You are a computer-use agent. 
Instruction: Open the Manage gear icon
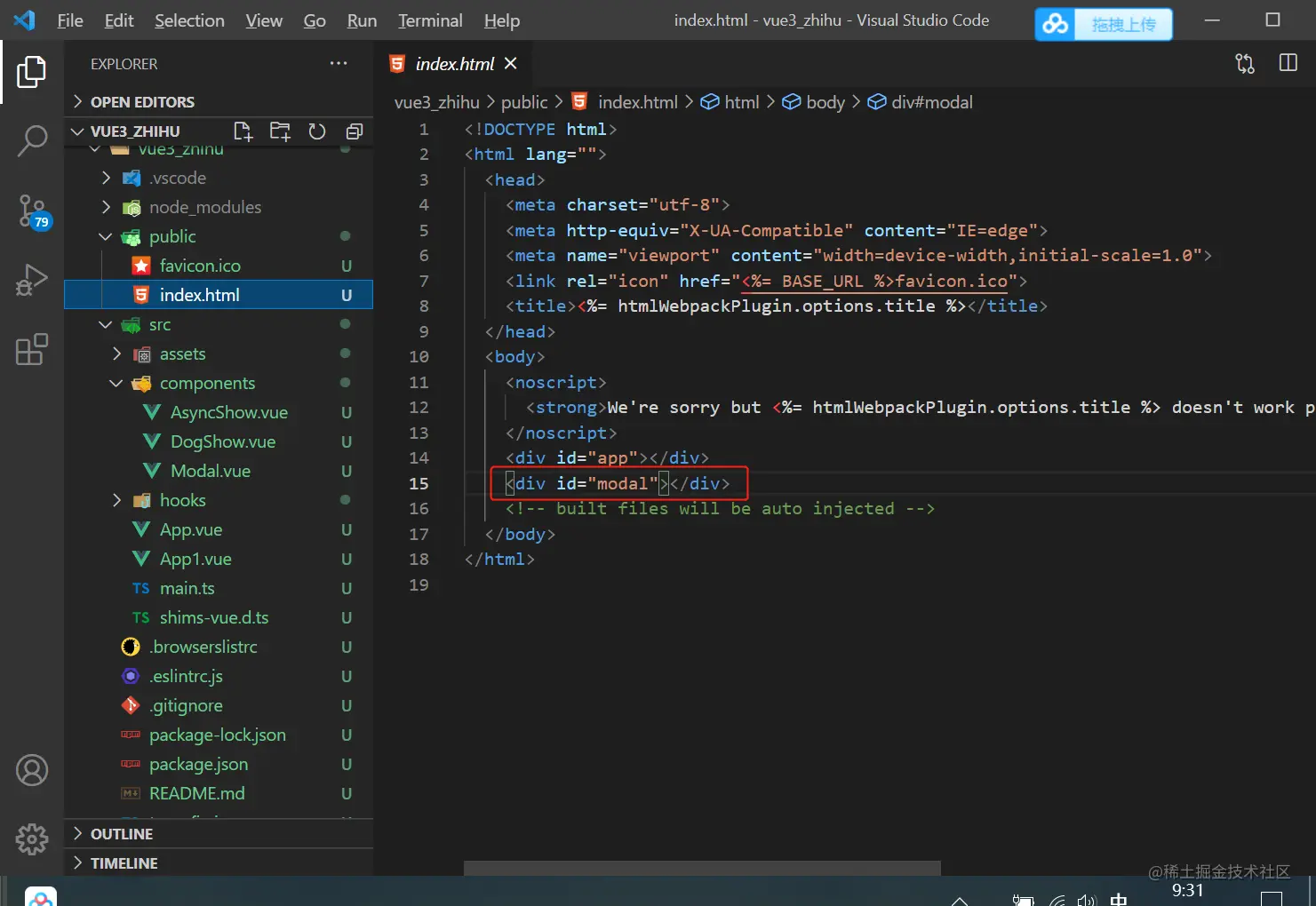32,838
